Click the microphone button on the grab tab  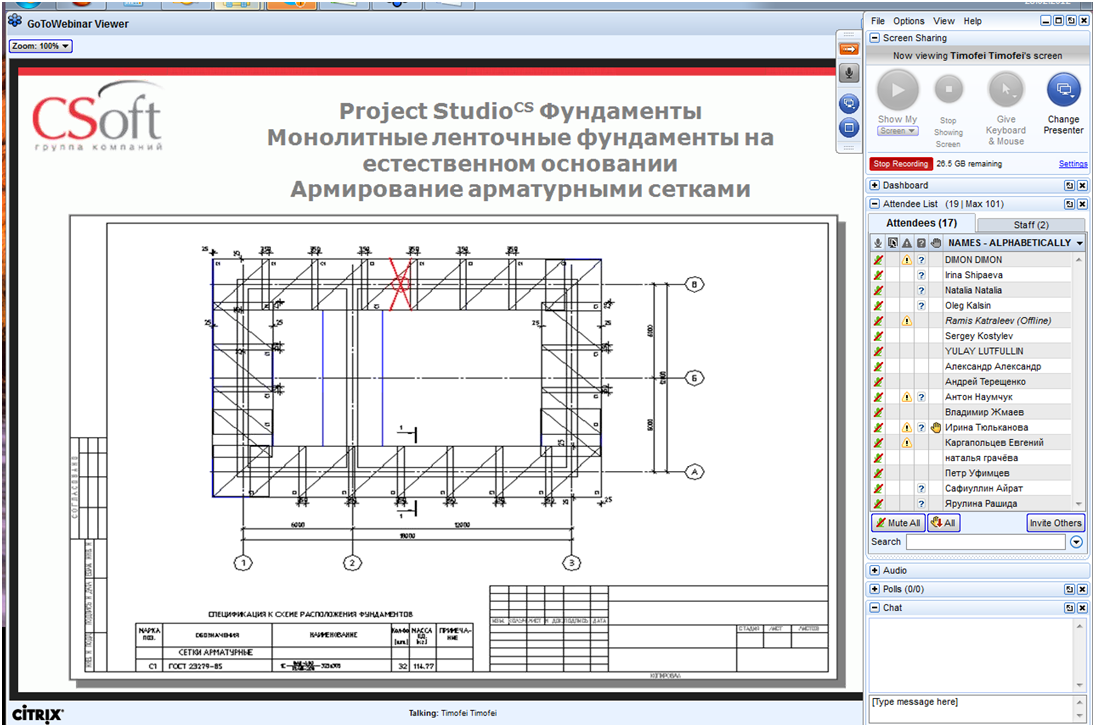(848, 73)
